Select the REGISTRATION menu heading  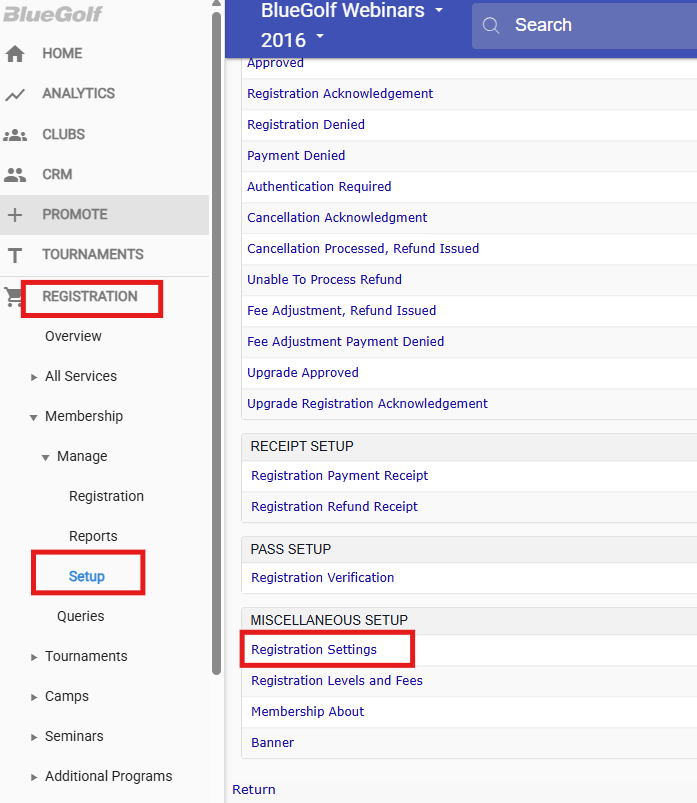click(90, 296)
